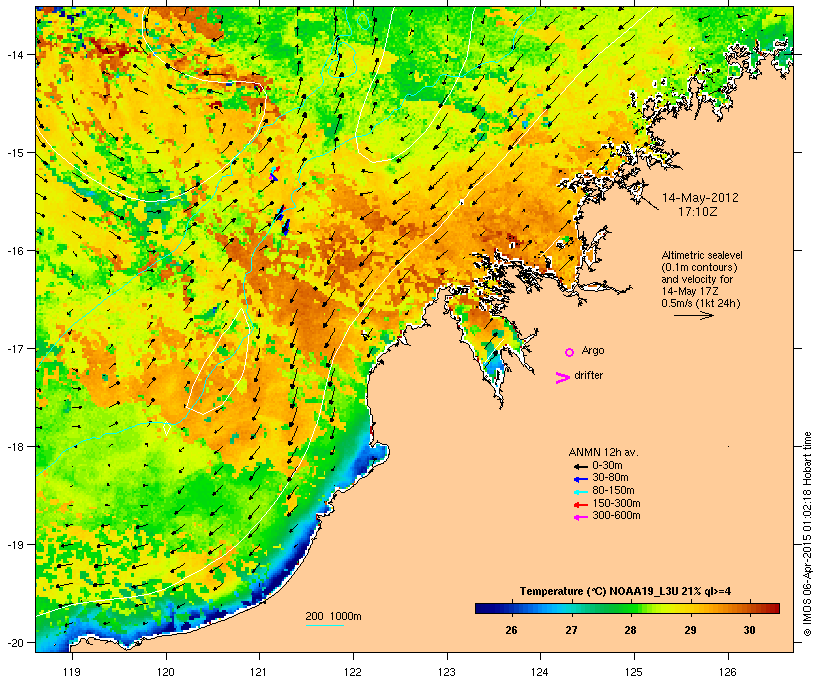This screenshot has height=680, width=820.
Task: Click 'and velocity for' text line
Action: pyautogui.click(x=697, y=279)
